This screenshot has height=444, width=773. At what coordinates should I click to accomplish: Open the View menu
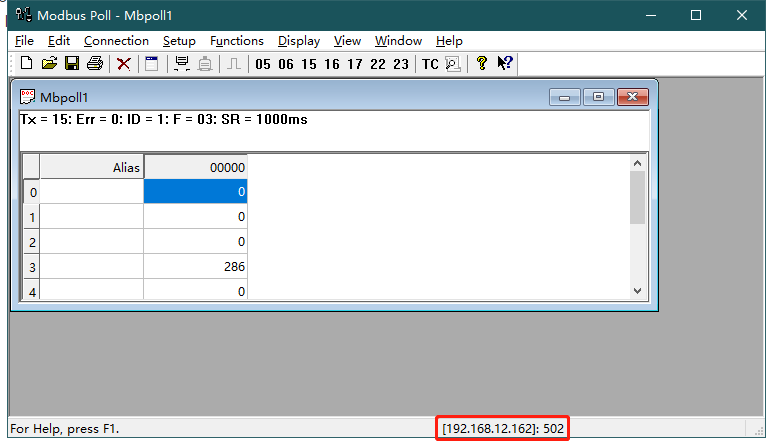click(347, 41)
